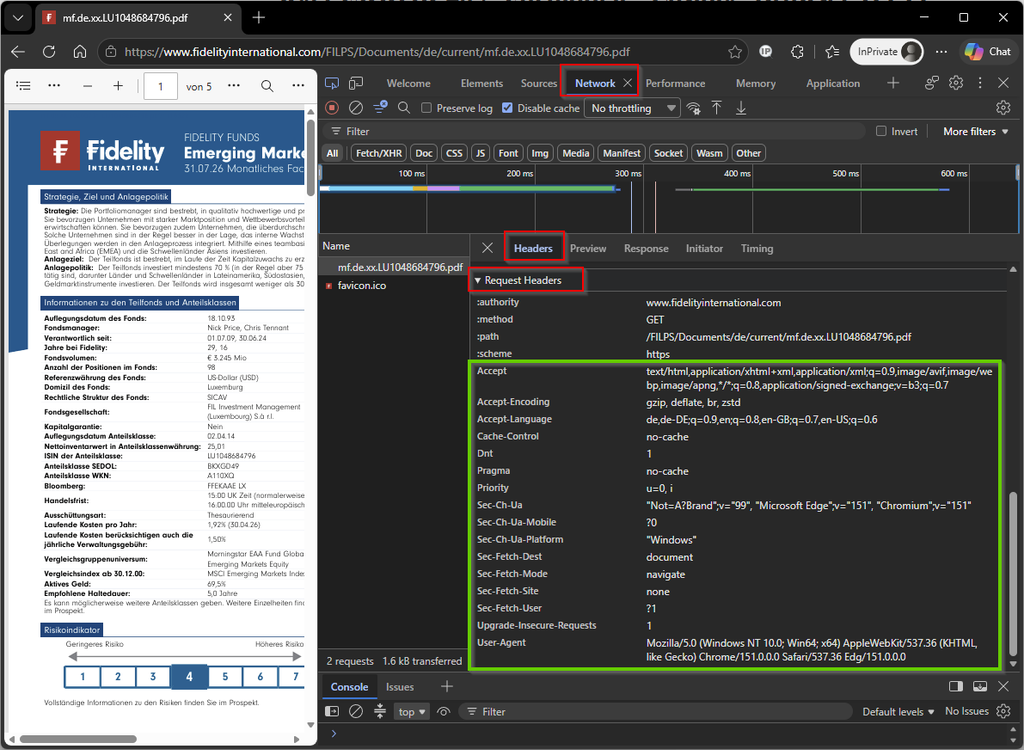Click the PDF horizontal scrollbar
Viewport: 1024px width, 750px height.
78,739
